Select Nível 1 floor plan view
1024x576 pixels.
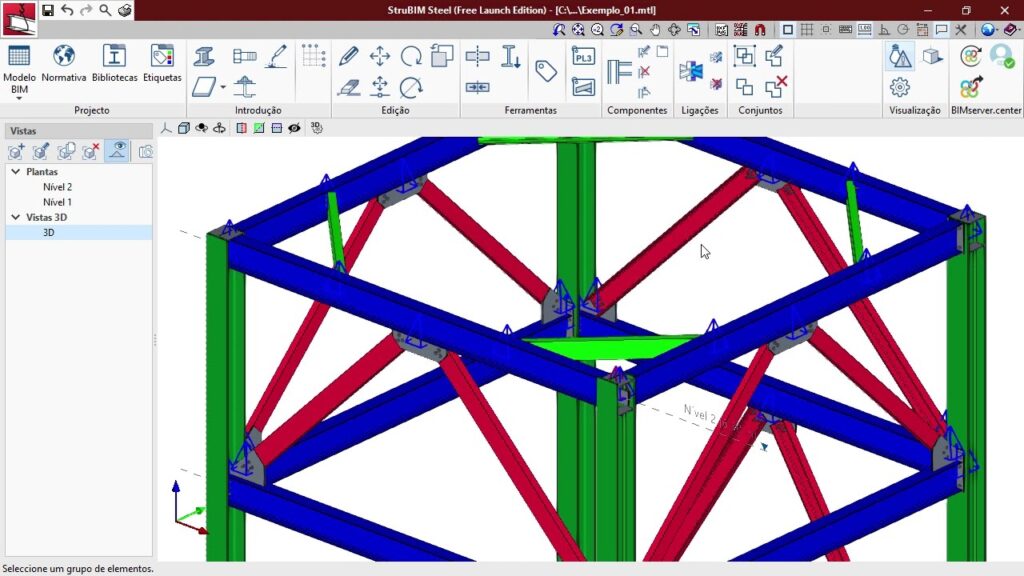[x=57, y=202]
